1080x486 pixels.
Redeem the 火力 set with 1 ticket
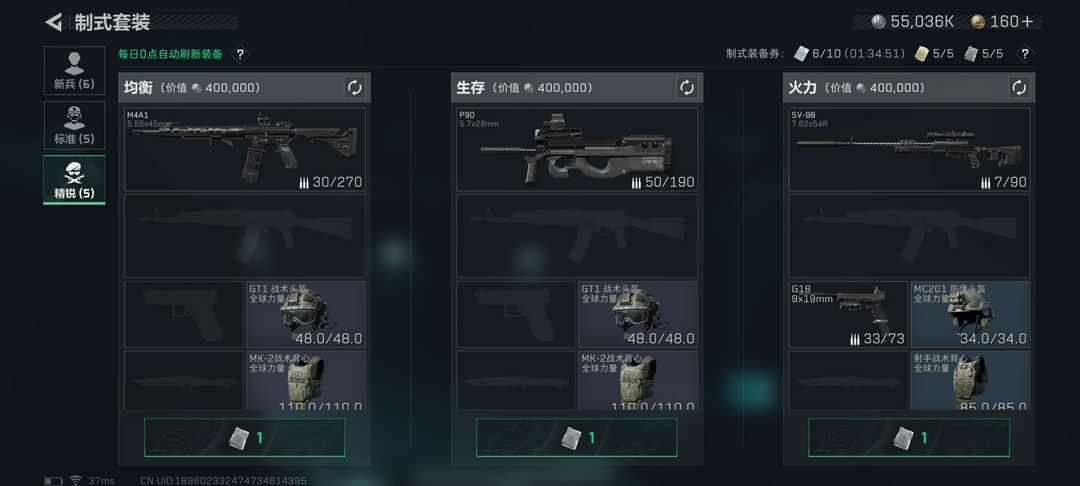point(908,437)
